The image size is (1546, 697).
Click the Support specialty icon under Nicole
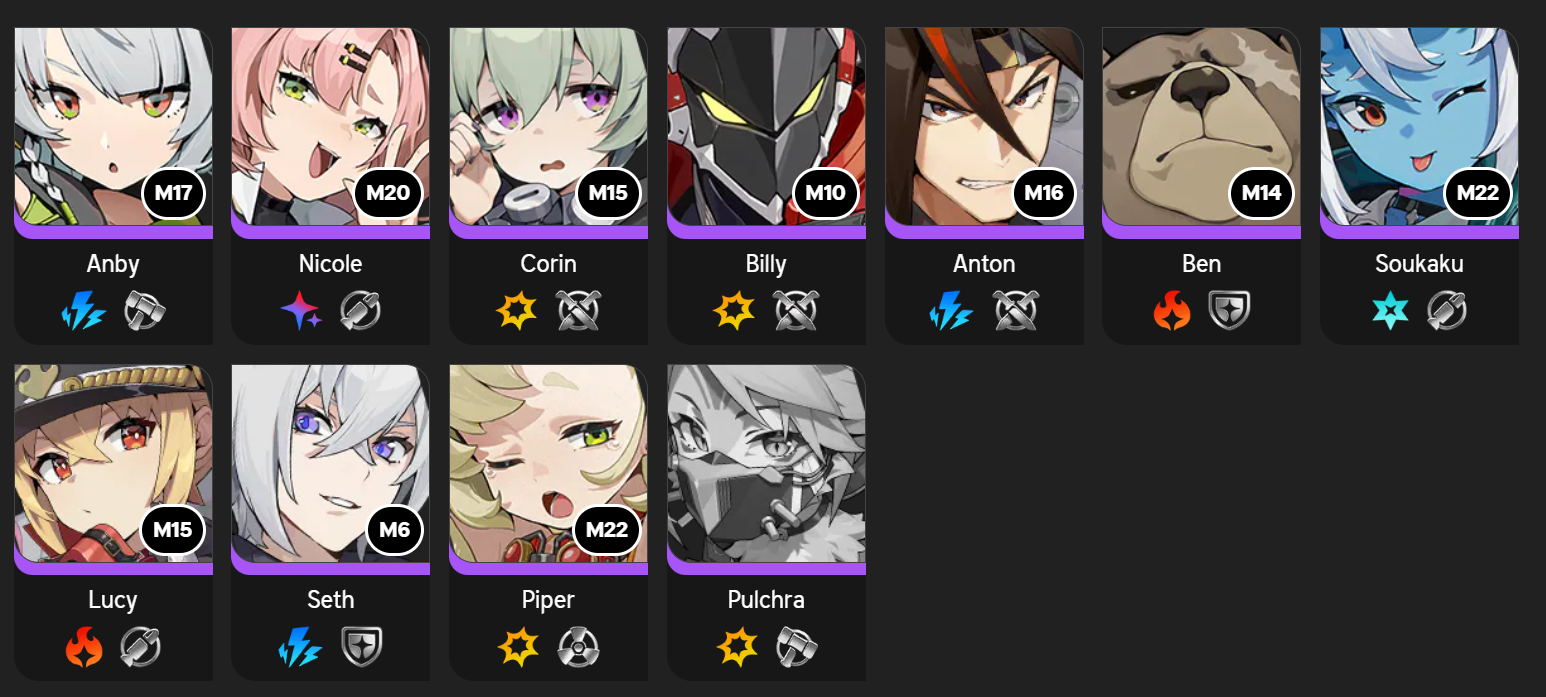[x=360, y=311]
